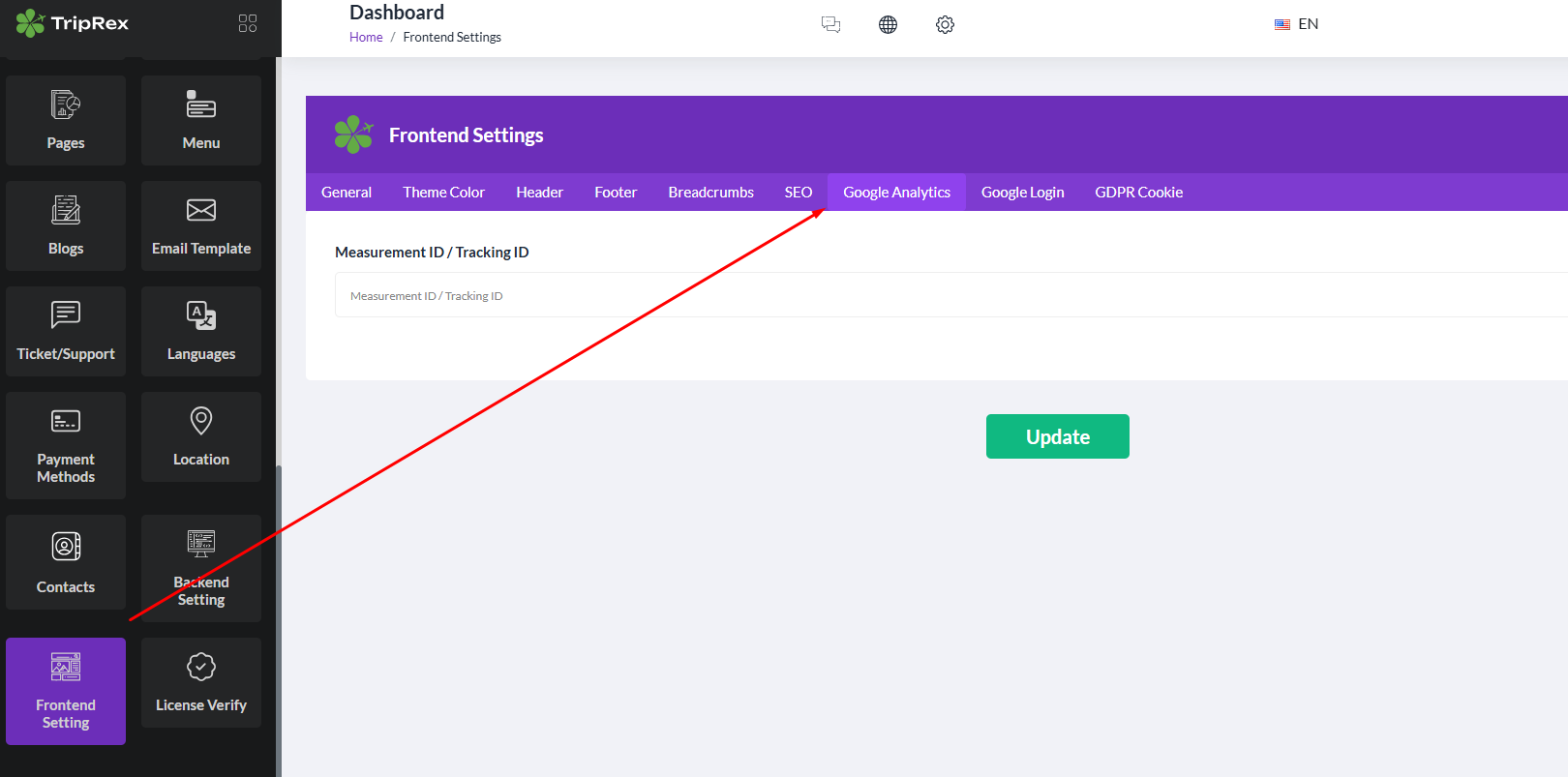Open the Location sidebar tile
Image resolution: width=1568 pixels, height=777 pixels.
coord(201,436)
